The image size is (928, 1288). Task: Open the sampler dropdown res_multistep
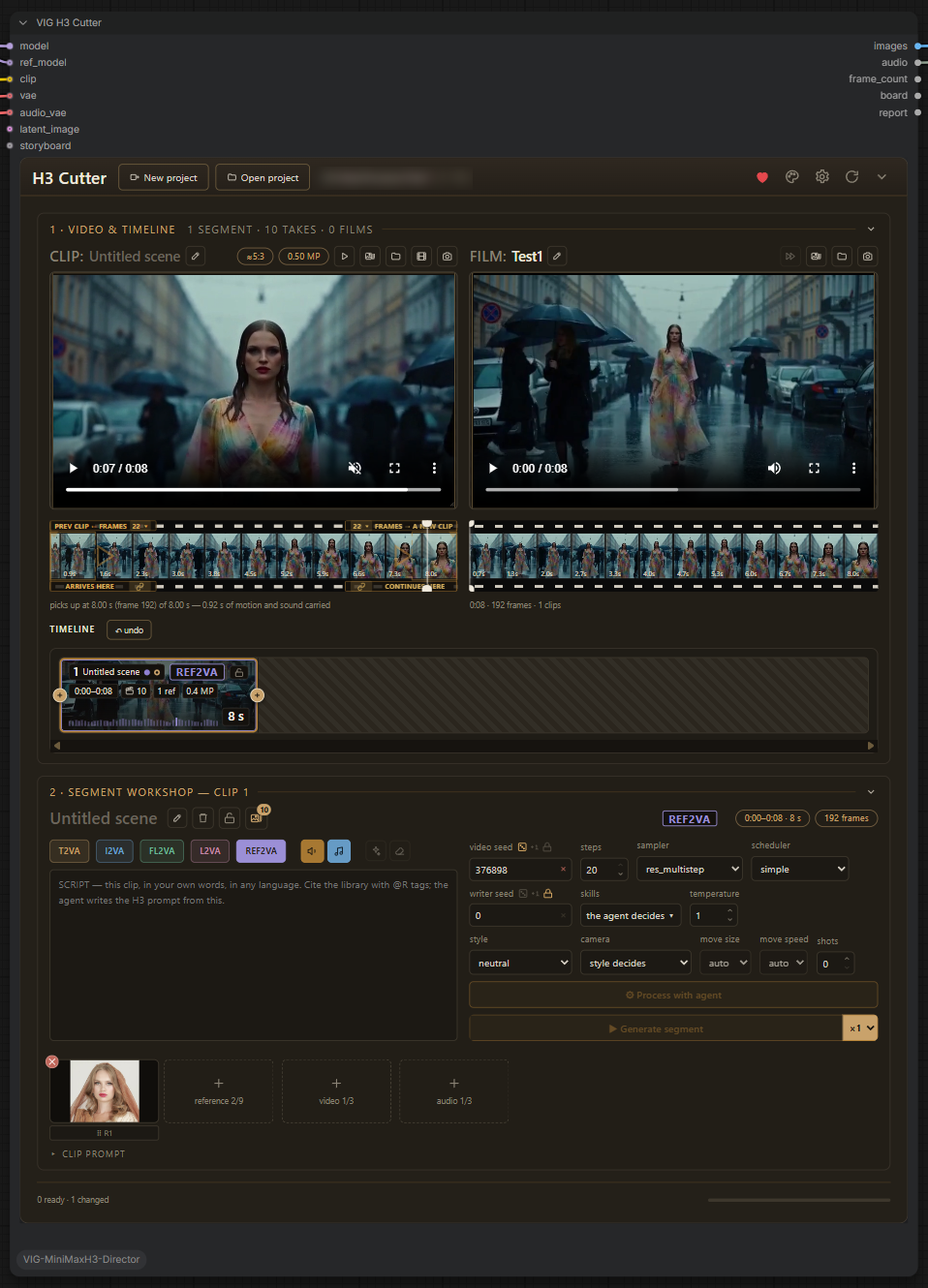[690, 870]
